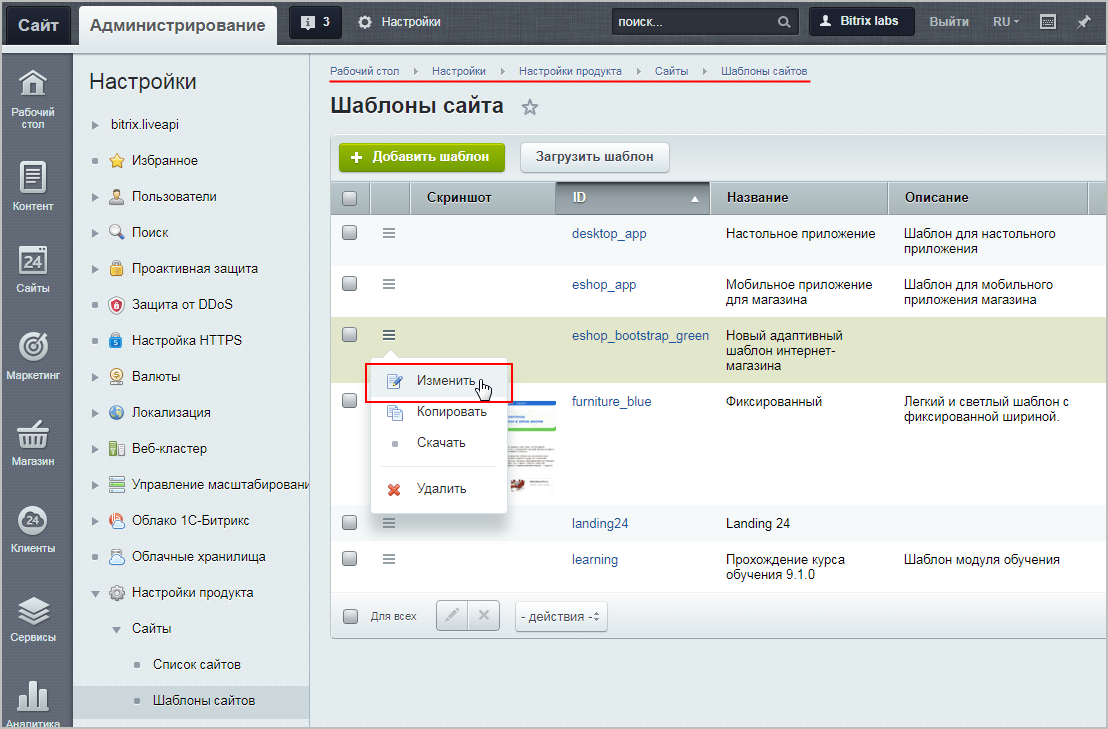The height and width of the screenshot is (729, 1108).
Task: Open notifications counter showing 3
Action: pyautogui.click(x=315, y=22)
